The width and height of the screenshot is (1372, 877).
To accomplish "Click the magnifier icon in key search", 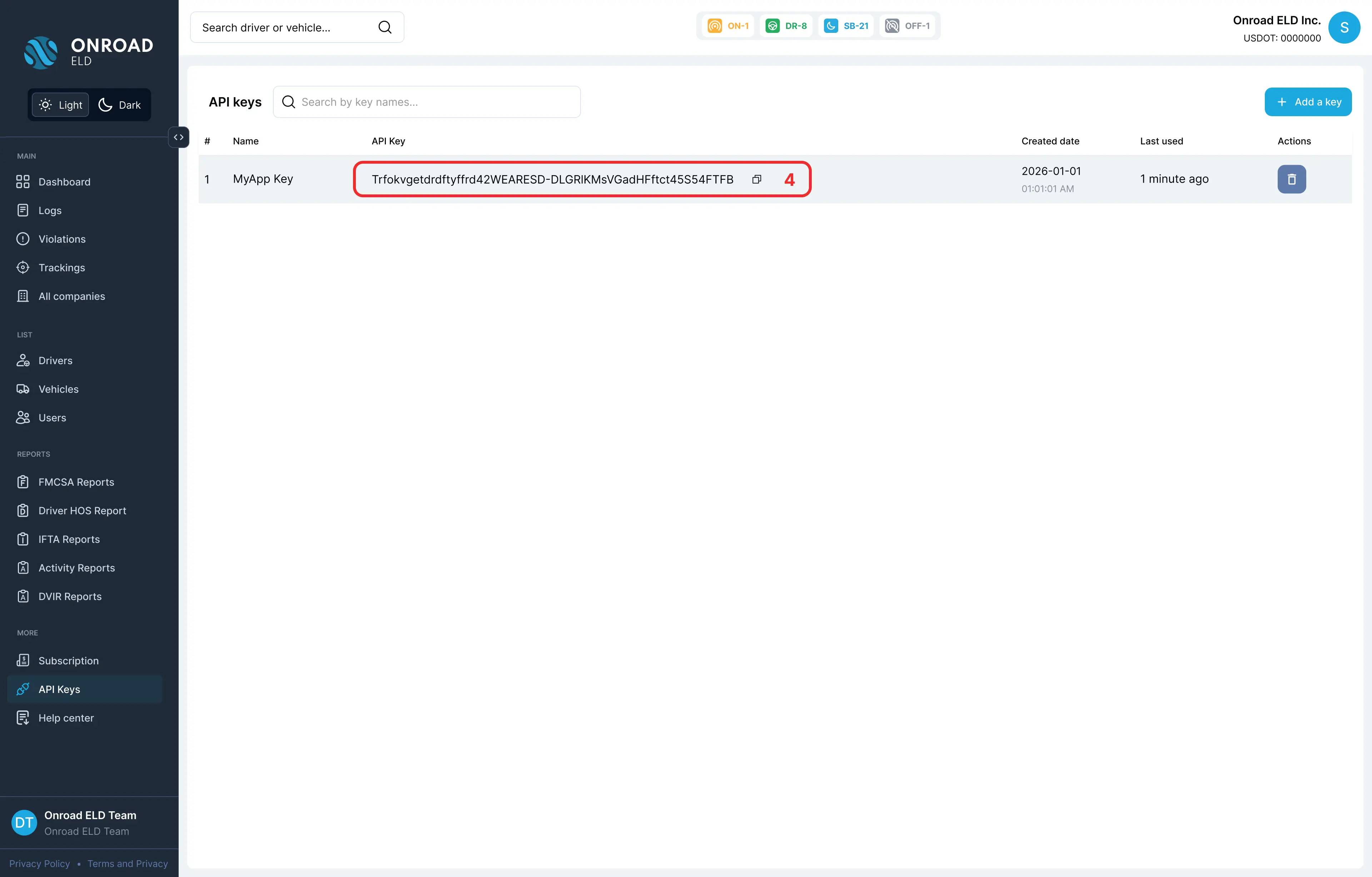I will click(289, 102).
